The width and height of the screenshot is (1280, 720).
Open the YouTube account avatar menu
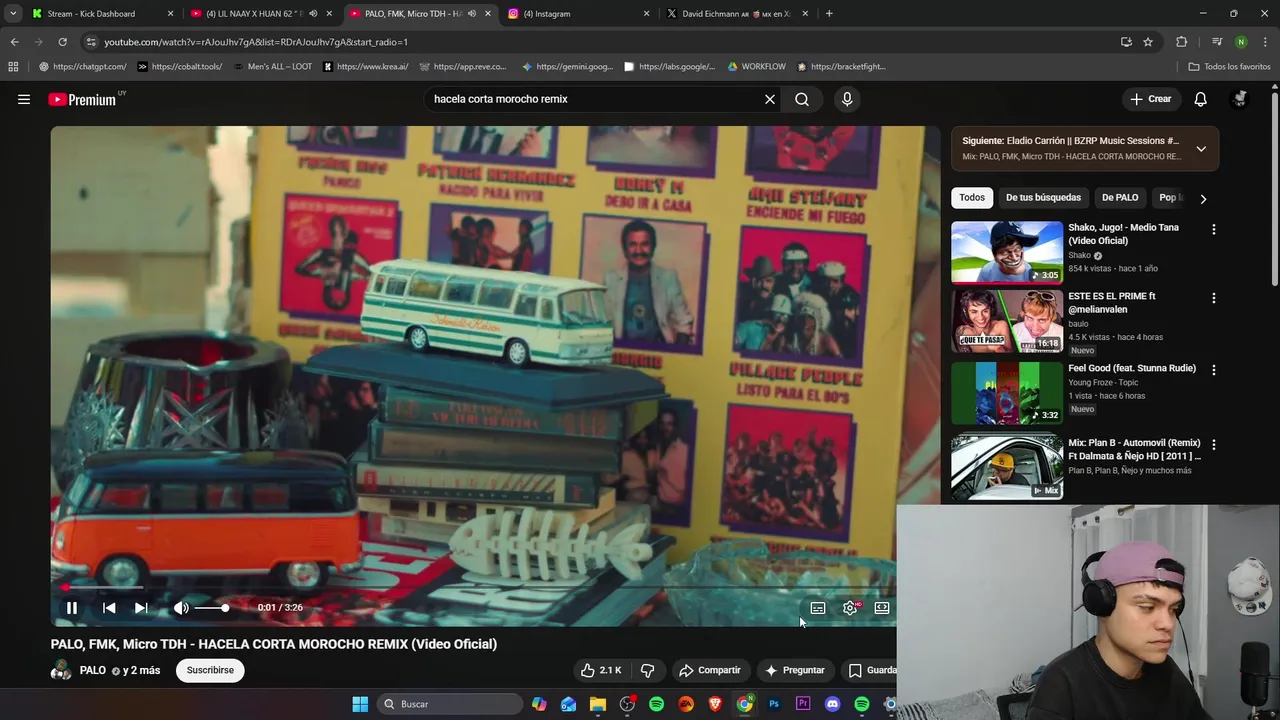pyautogui.click(x=1240, y=99)
